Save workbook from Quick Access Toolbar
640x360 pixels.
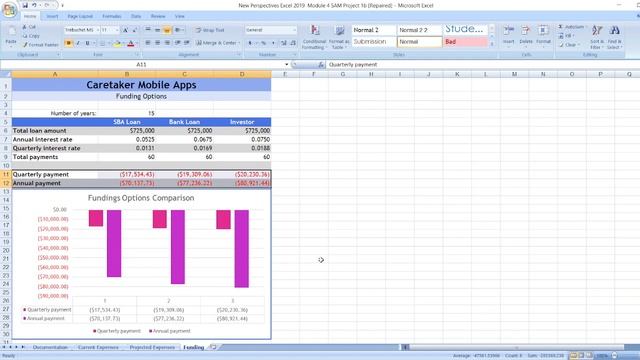coord(25,5)
